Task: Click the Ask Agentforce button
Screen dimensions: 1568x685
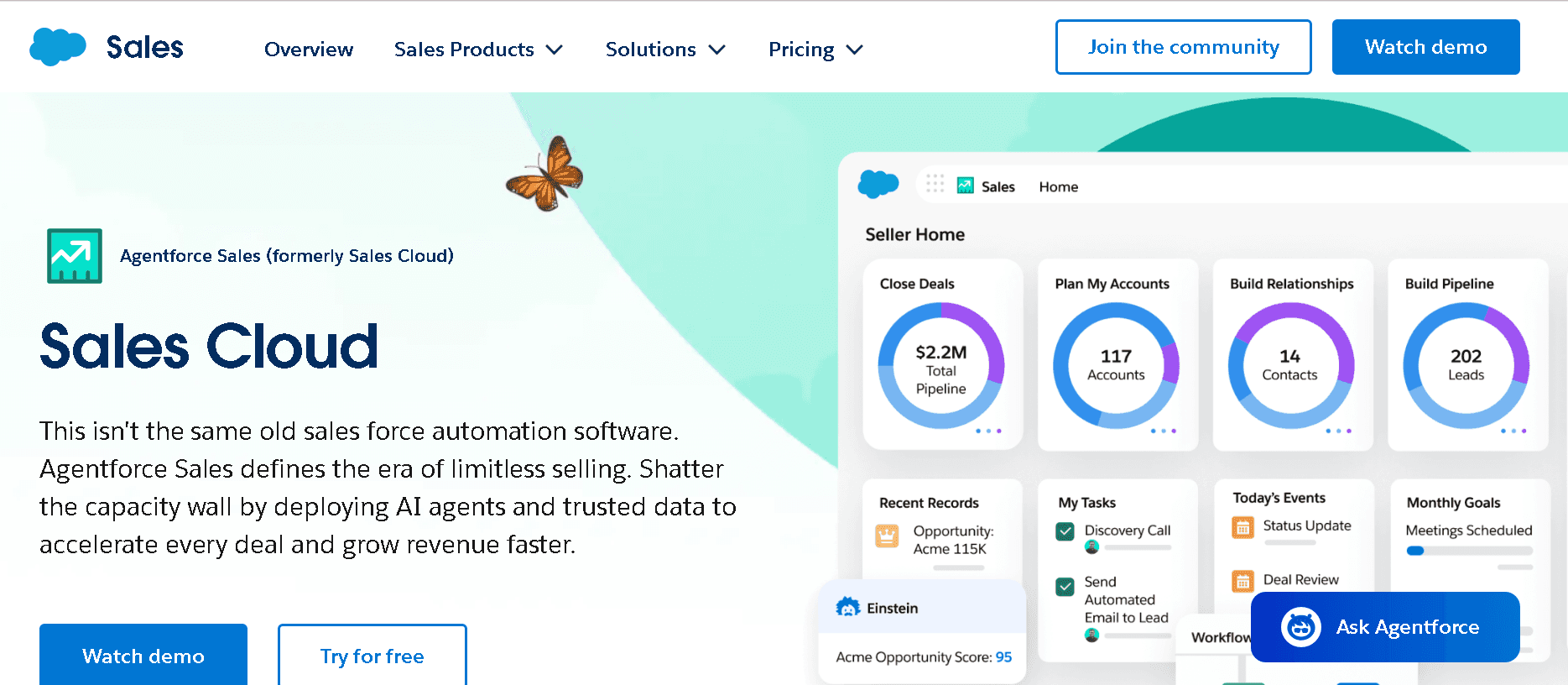Action: [1385, 627]
